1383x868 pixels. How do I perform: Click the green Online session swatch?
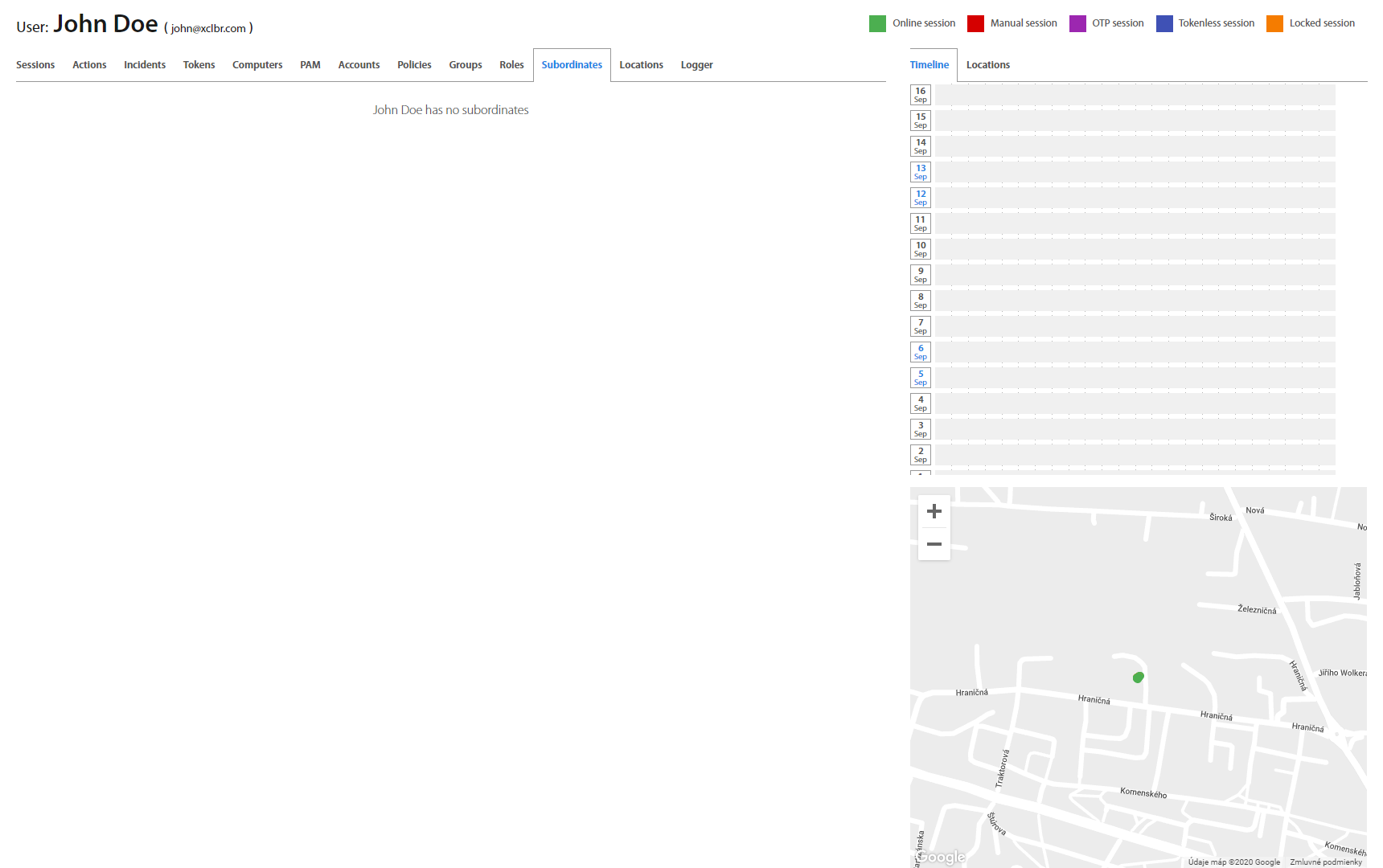[x=877, y=23]
